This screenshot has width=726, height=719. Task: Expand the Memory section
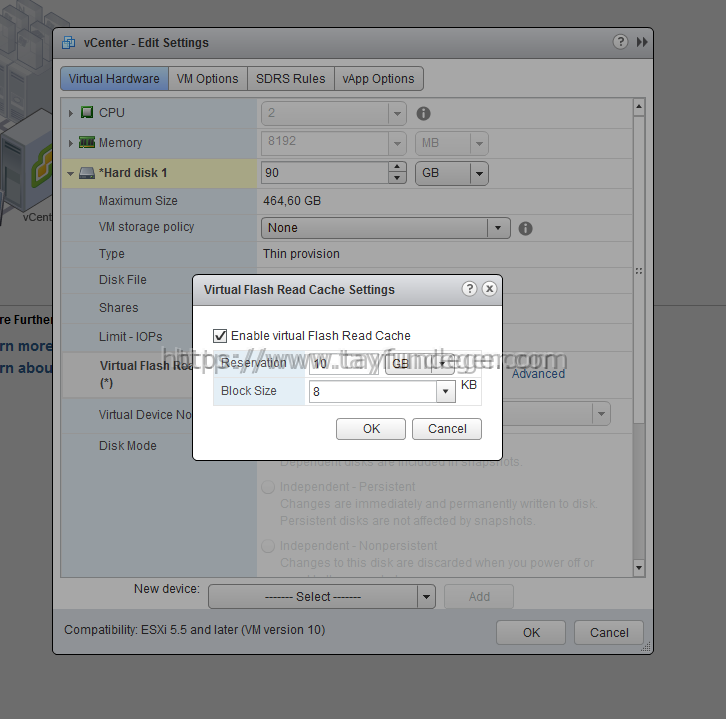coord(70,143)
